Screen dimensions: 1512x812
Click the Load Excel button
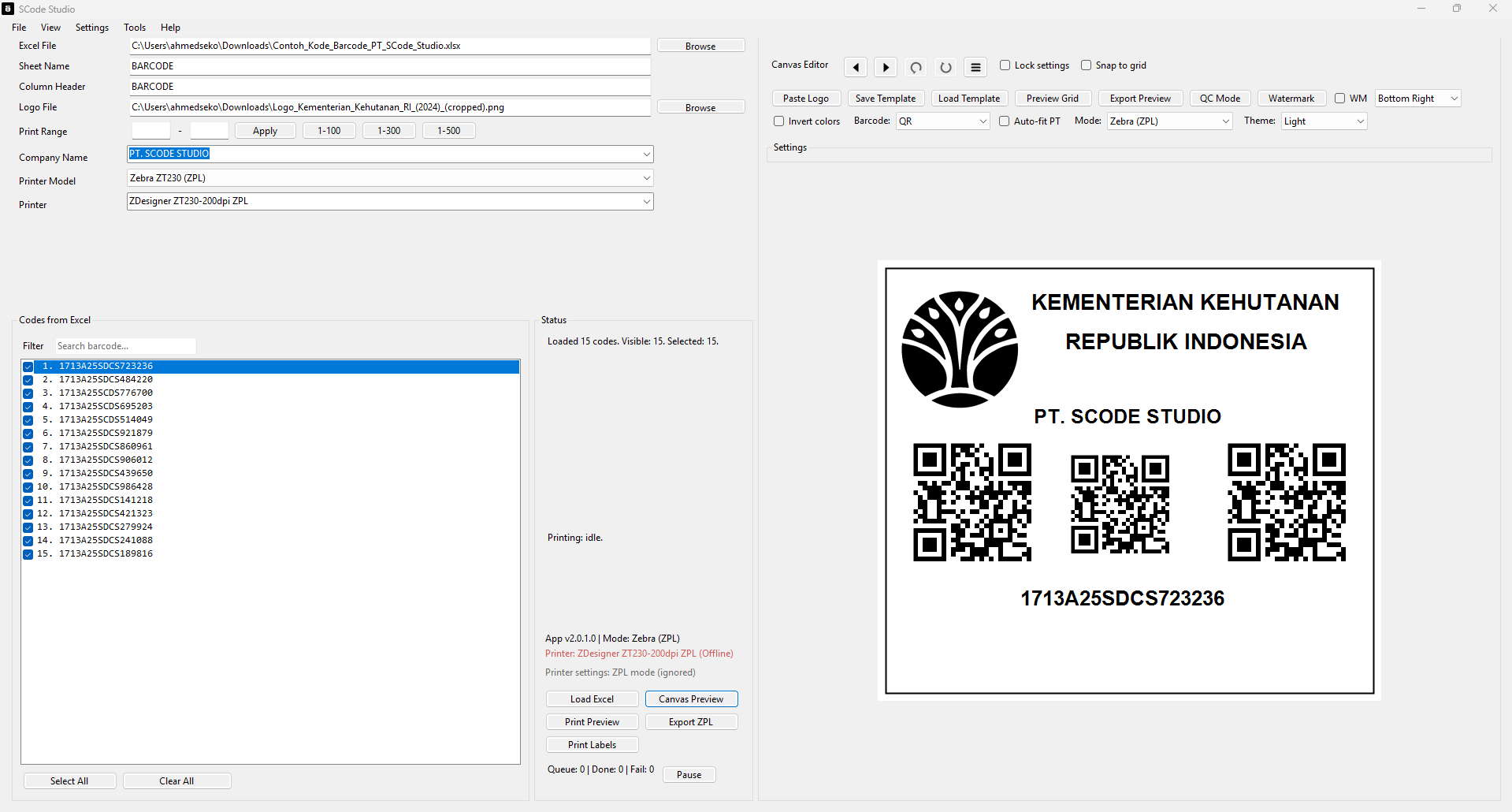pos(592,699)
